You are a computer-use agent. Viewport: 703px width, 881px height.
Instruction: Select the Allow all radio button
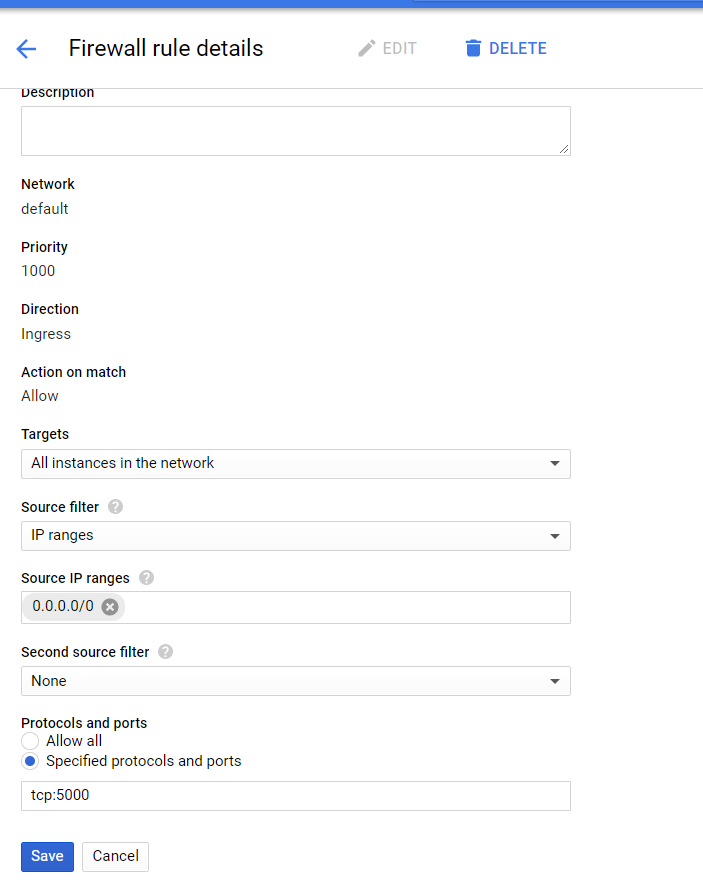30,741
